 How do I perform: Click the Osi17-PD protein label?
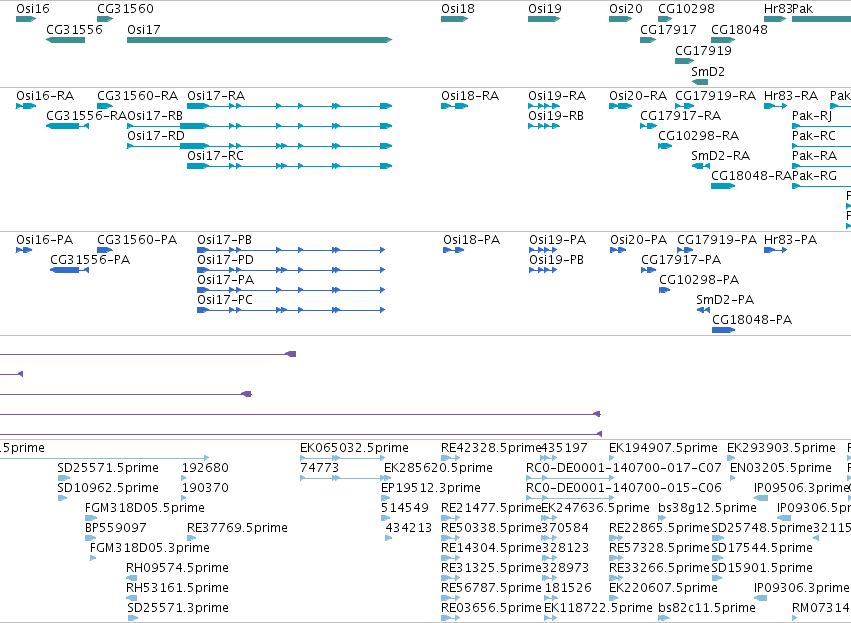pos(225,260)
